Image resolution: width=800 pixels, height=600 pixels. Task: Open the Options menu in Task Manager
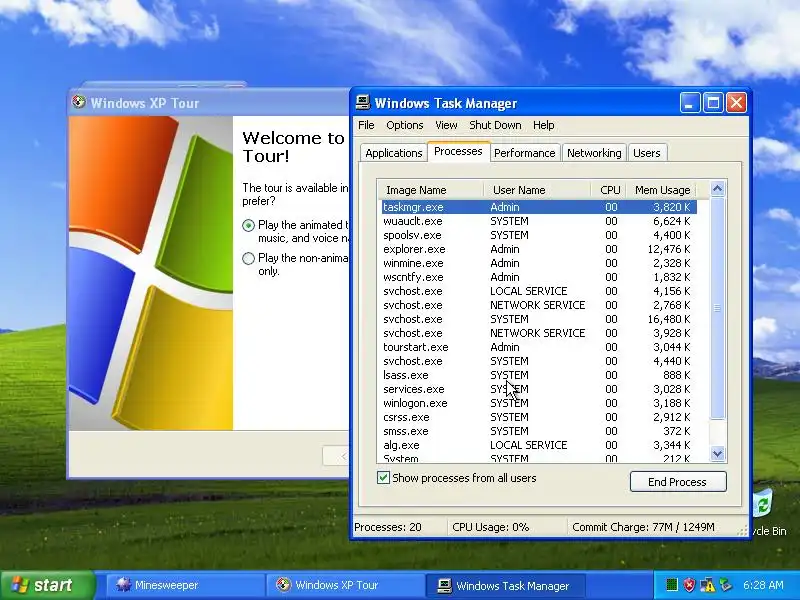pos(405,125)
